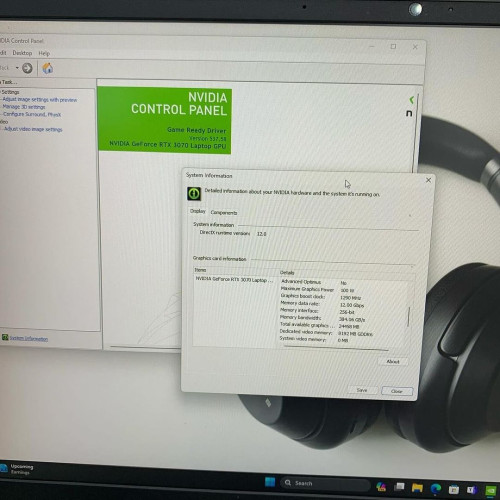Image resolution: width=500 pixels, height=500 pixels.
Task: Click Close button in System Information
Action: [397, 391]
